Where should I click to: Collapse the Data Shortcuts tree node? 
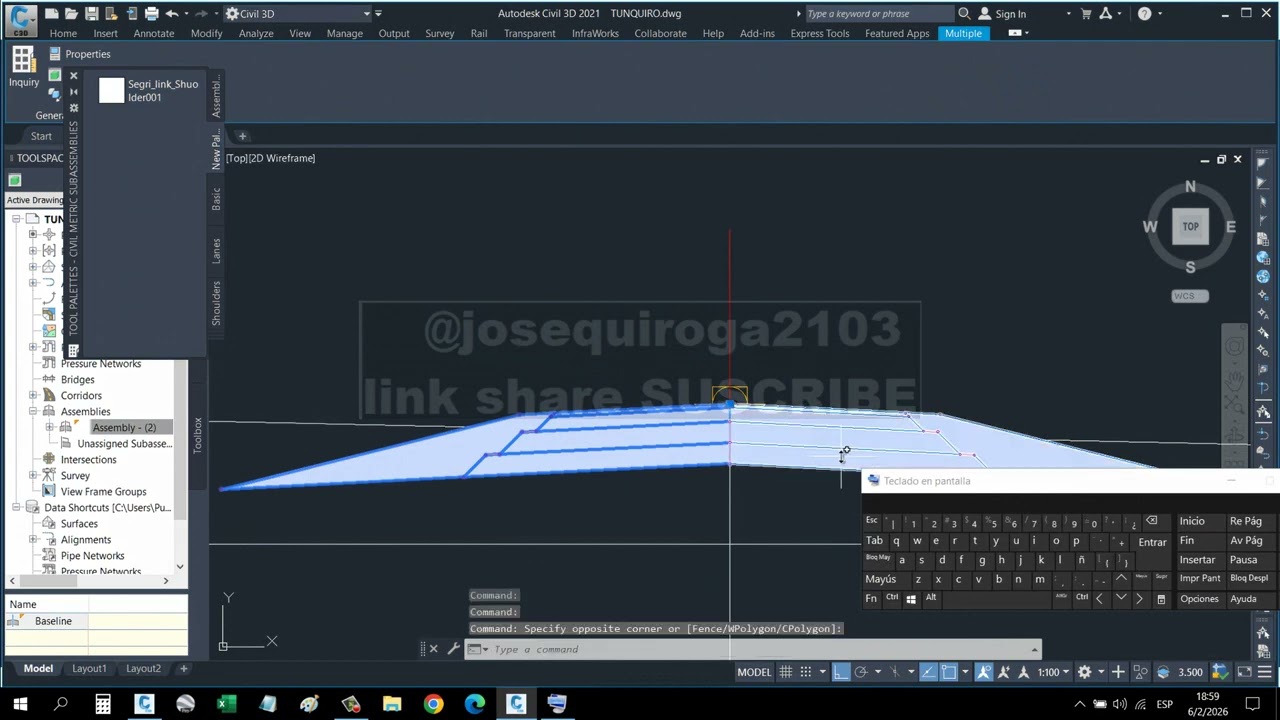click(17, 508)
